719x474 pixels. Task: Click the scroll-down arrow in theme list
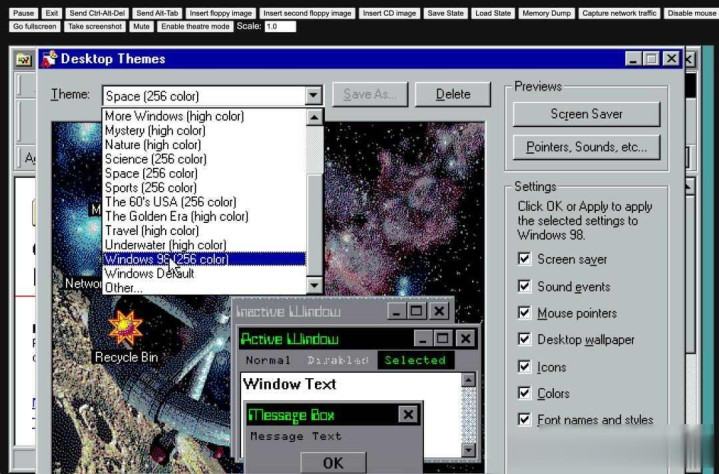pyautogui.click(x=314, y=287)
